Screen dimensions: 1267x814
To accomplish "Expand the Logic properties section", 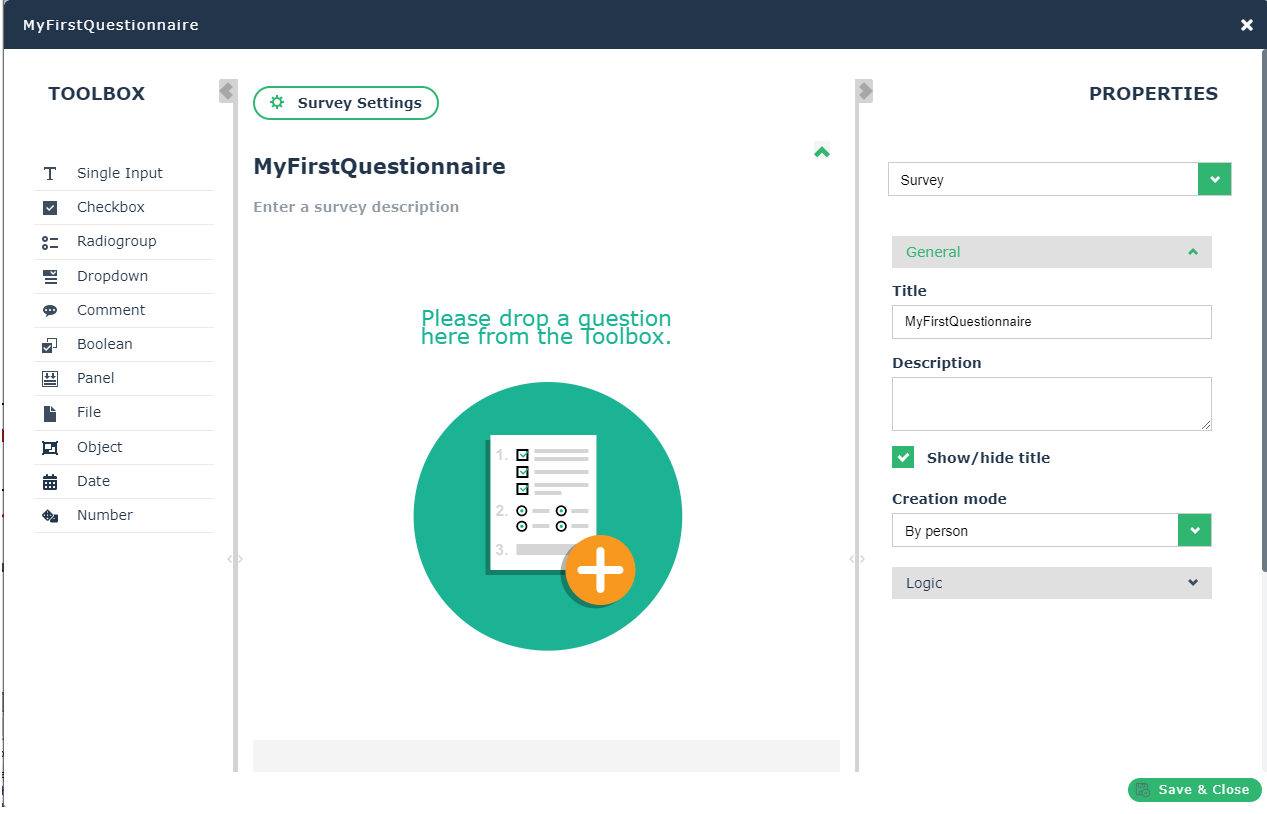I will [x=1051, y=583].
